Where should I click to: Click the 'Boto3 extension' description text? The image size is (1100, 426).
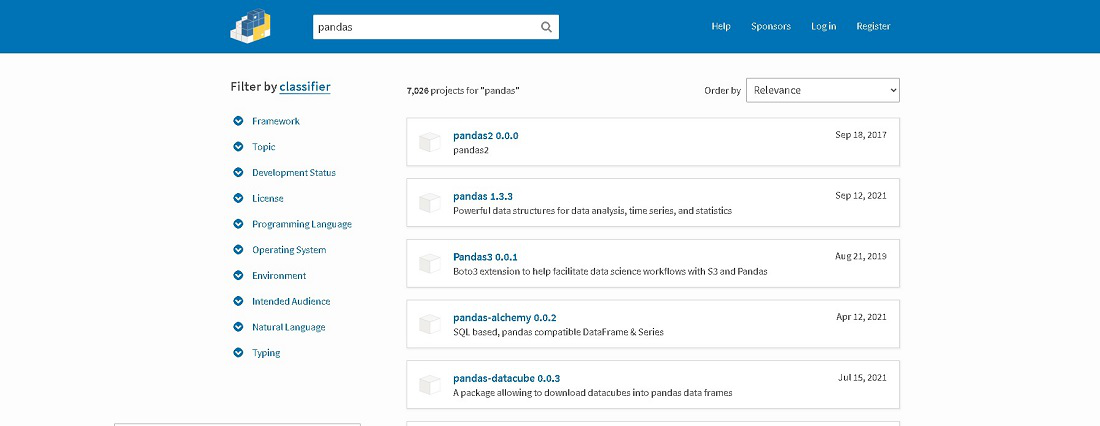click(x=610, y=271)
